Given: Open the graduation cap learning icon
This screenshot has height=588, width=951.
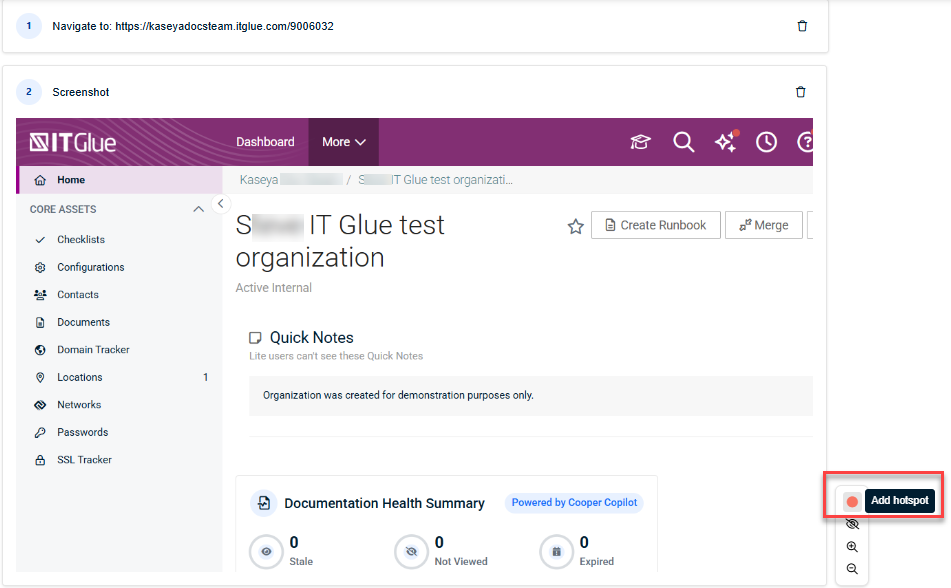Looking at the screenshot, I should [640, 142].
